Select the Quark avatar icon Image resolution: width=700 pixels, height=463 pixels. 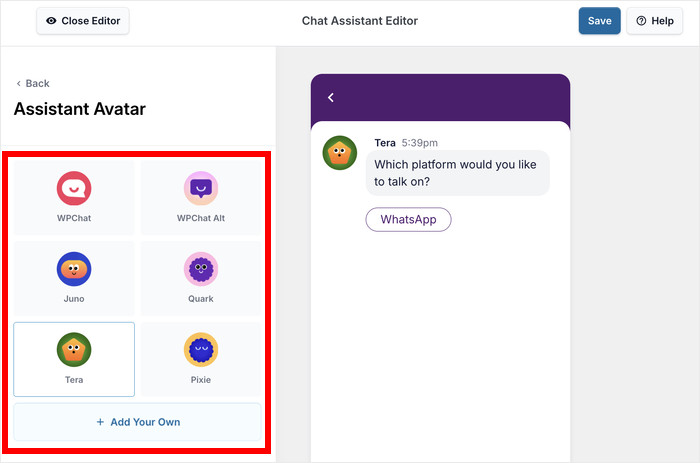point(201,268)
